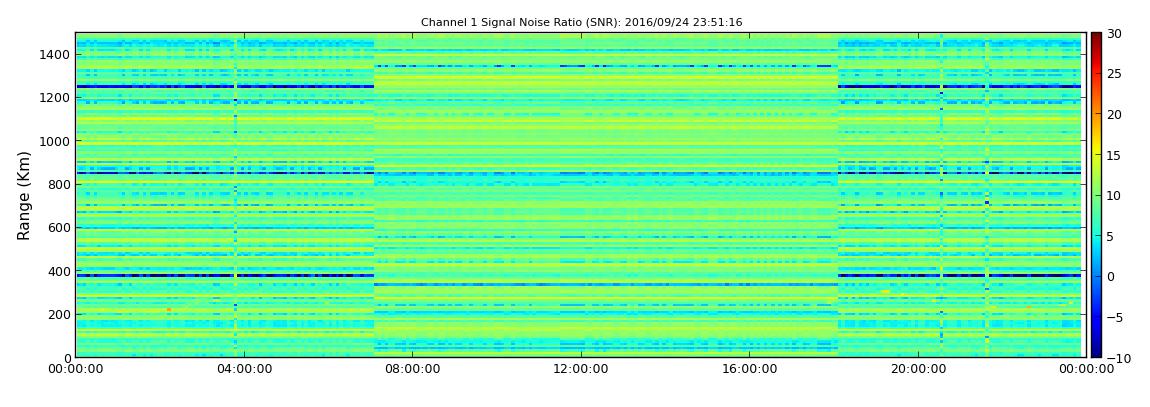Click the colorbar label 30
Viewport: 1150px width, 407px height.
(1114, 33)
